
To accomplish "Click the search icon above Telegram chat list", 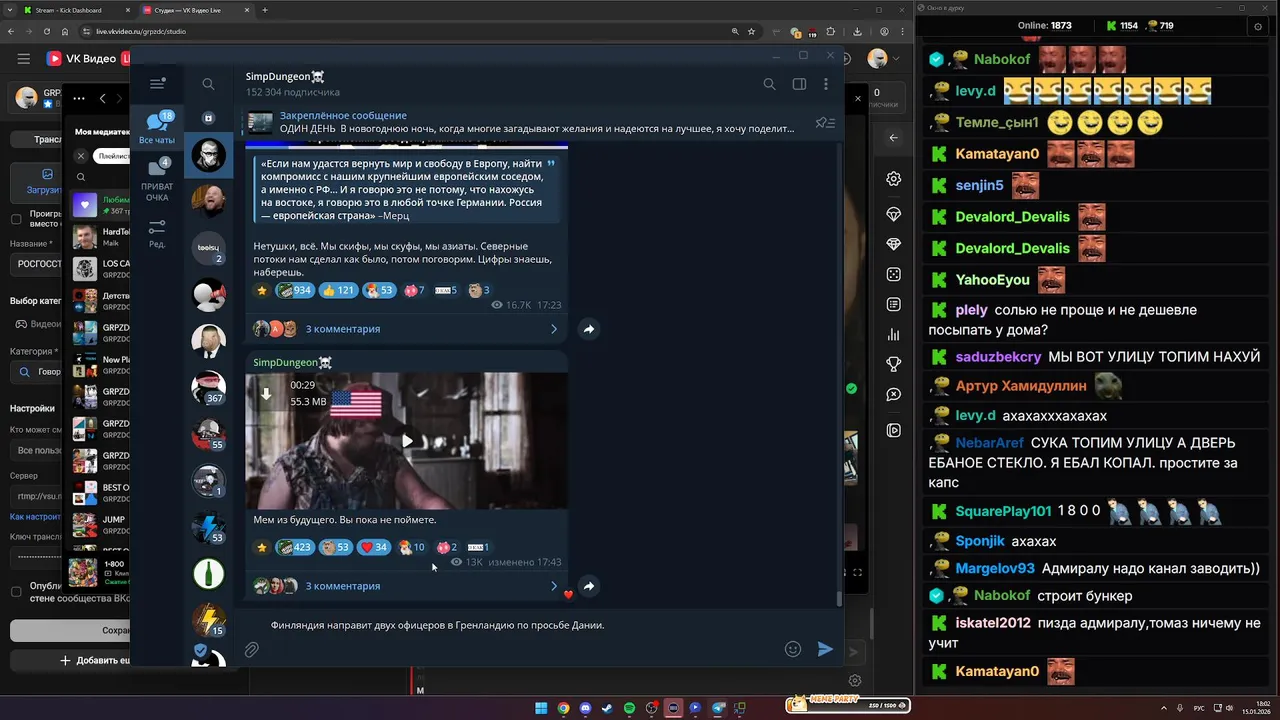I will [x=208, y=84].
